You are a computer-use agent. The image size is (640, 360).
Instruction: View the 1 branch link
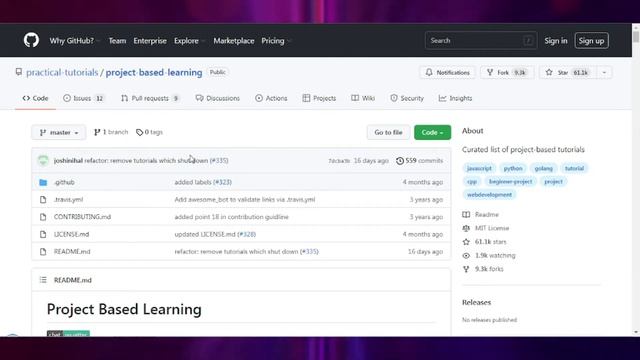(x=111, y=132)
